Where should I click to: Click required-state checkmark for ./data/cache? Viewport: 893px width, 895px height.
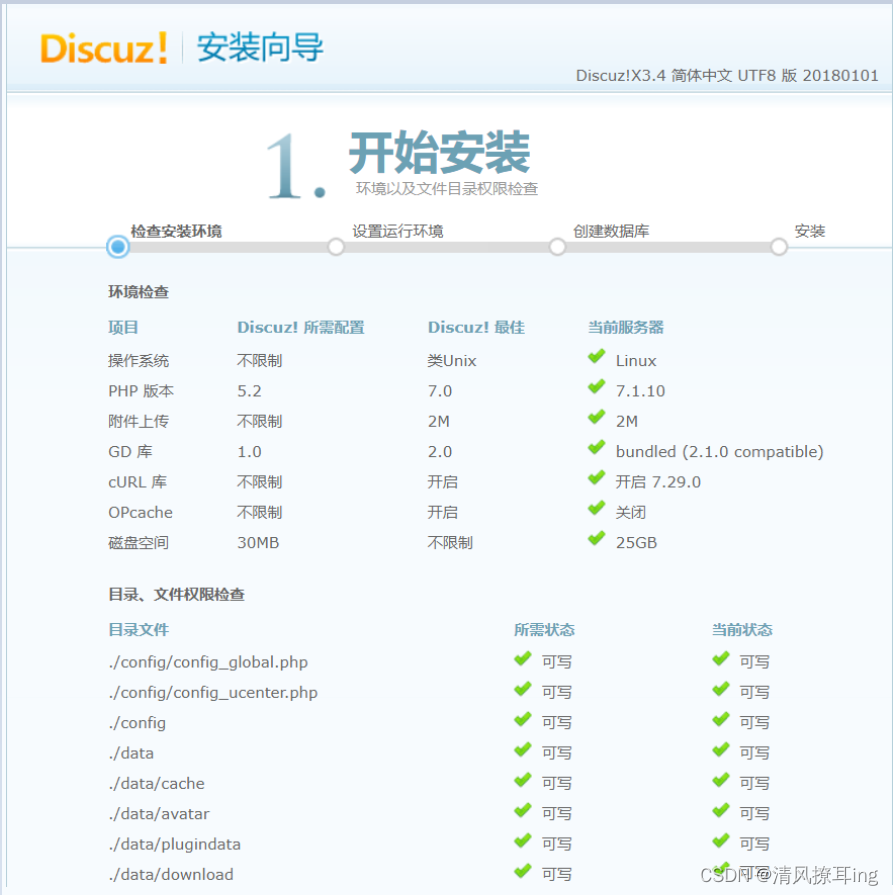click(x=522, y=780)
